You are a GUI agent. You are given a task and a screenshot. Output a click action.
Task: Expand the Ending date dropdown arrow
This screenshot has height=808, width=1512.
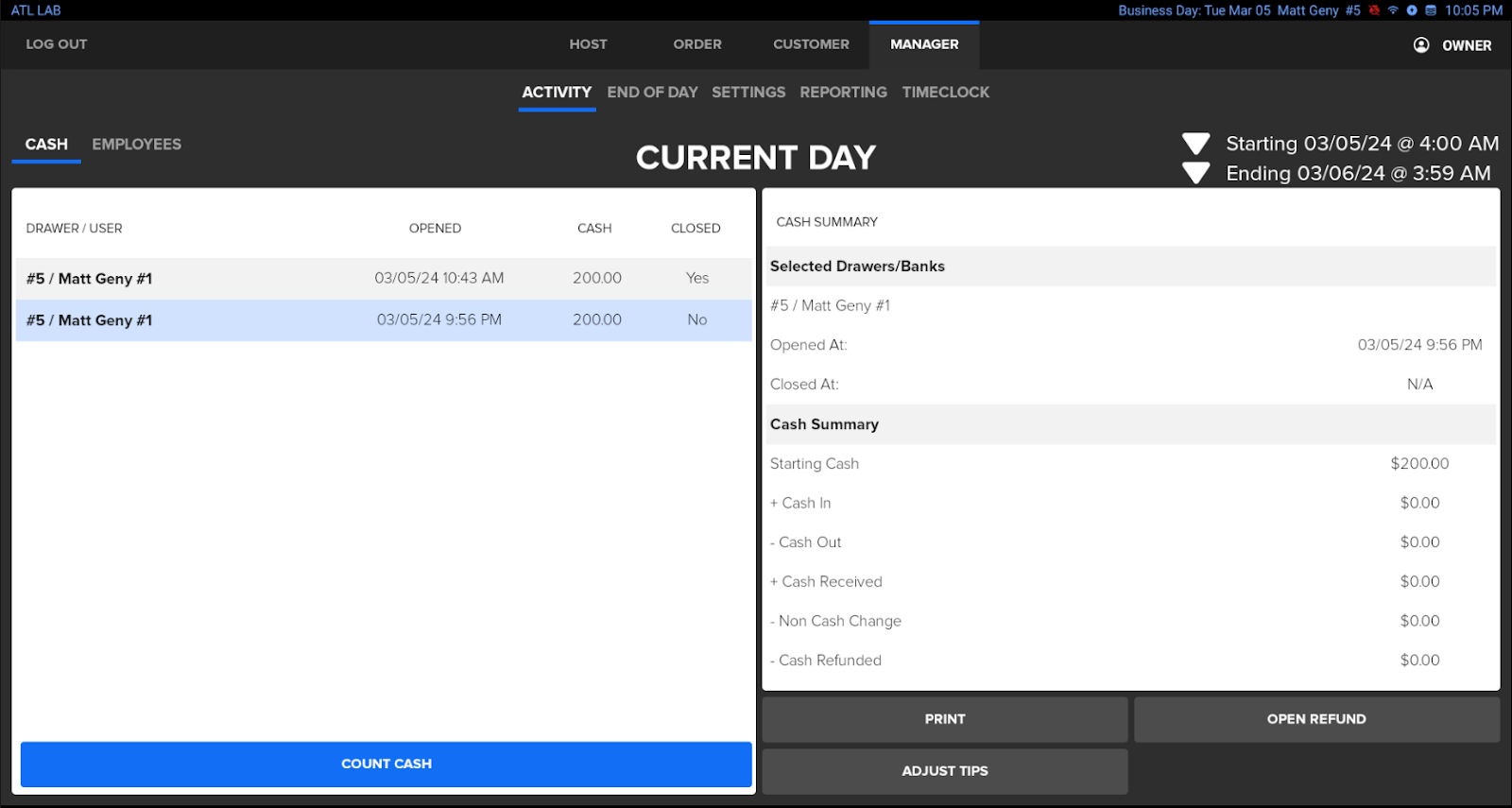[x=1195, y=174]
